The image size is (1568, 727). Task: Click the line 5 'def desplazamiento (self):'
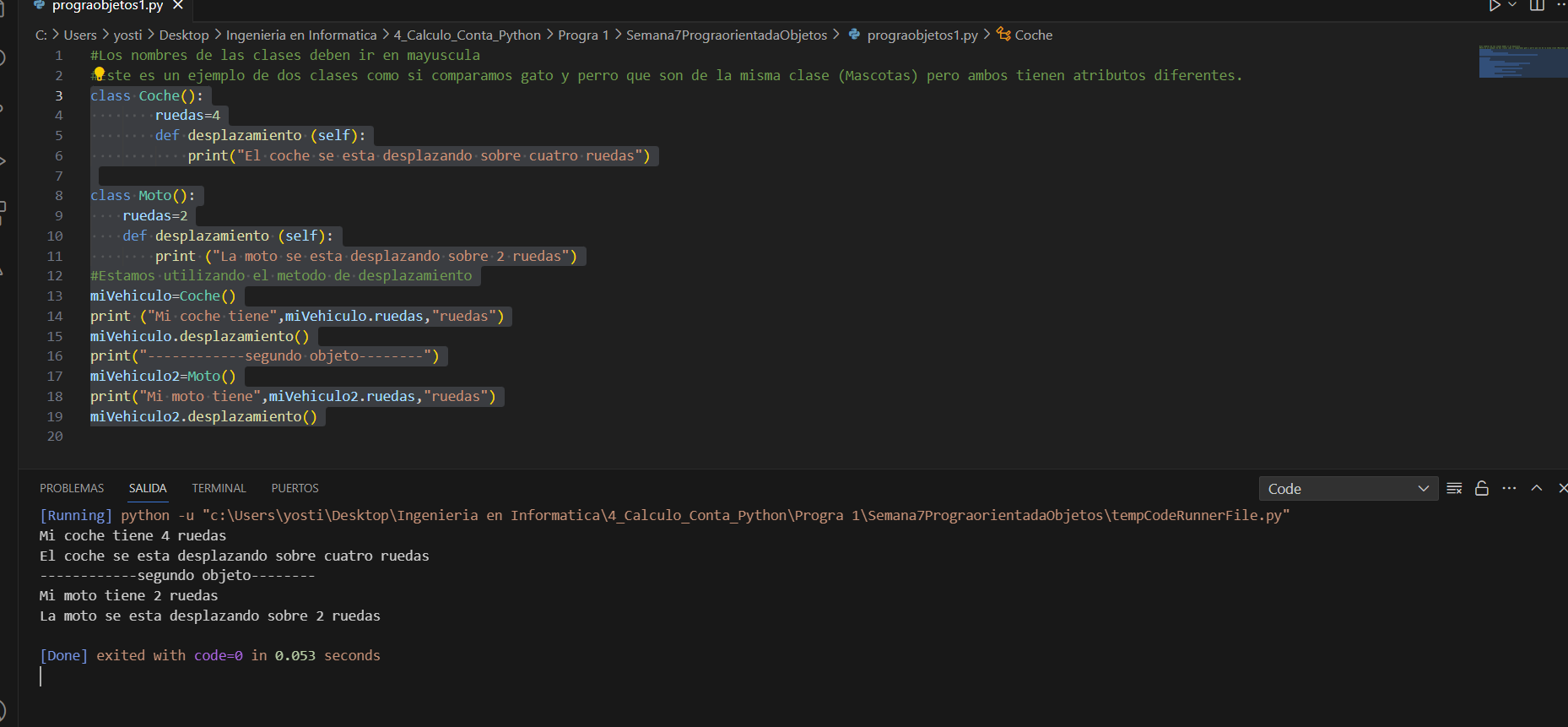click(x=261, y=135)
